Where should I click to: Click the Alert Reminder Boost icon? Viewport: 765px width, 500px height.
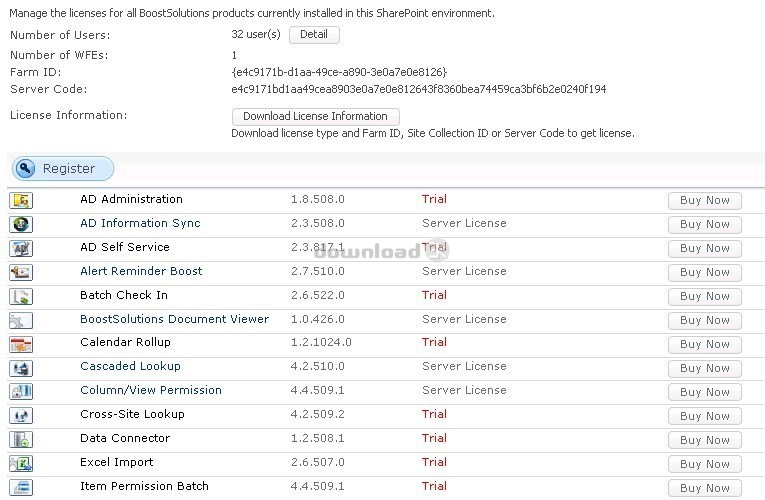point(21,272)
